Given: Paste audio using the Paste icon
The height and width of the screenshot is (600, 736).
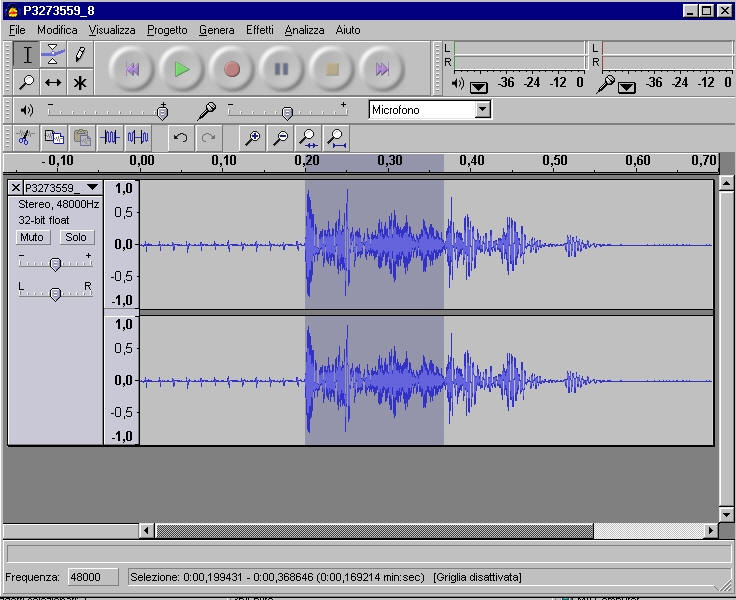Looking at the screenshot, I should tap(82, 138).
